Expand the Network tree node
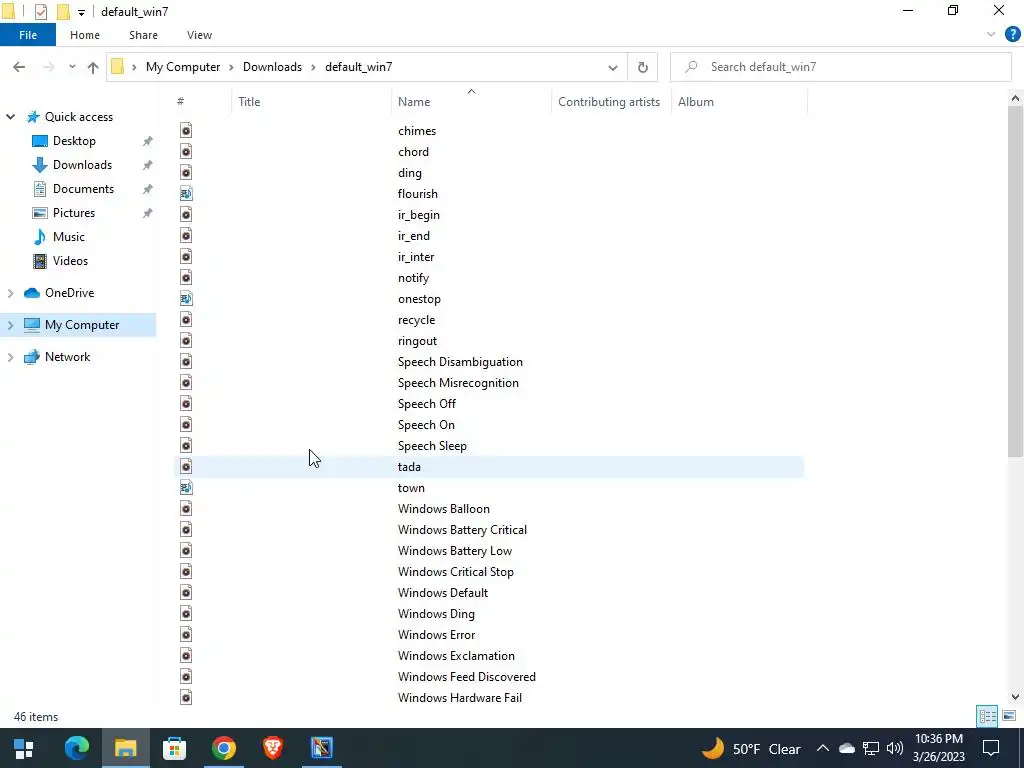The height and width of the screenshot is (768, 1024). [x=10, y=357]
